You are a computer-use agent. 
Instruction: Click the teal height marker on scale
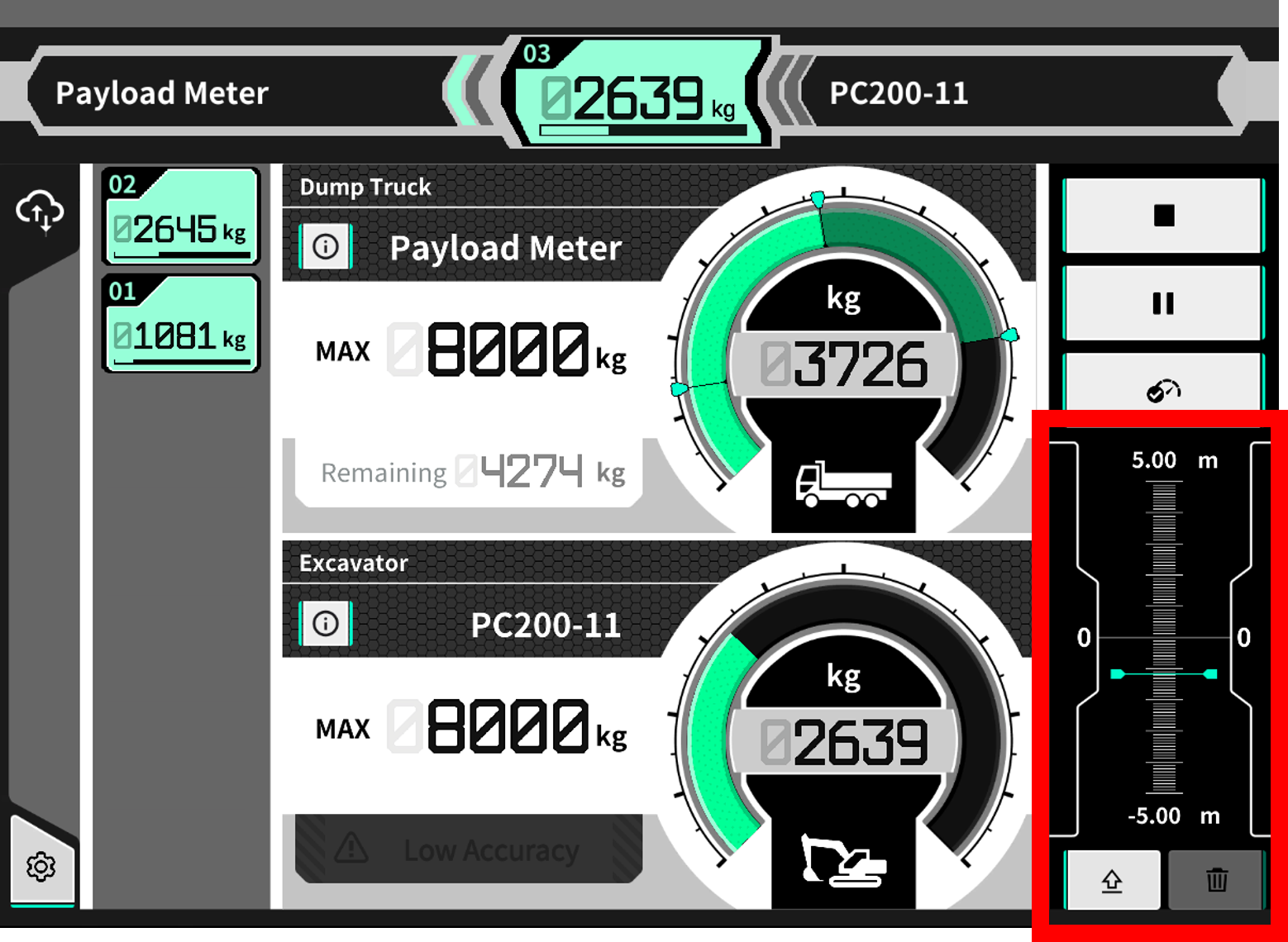(x=1163, y=674)
